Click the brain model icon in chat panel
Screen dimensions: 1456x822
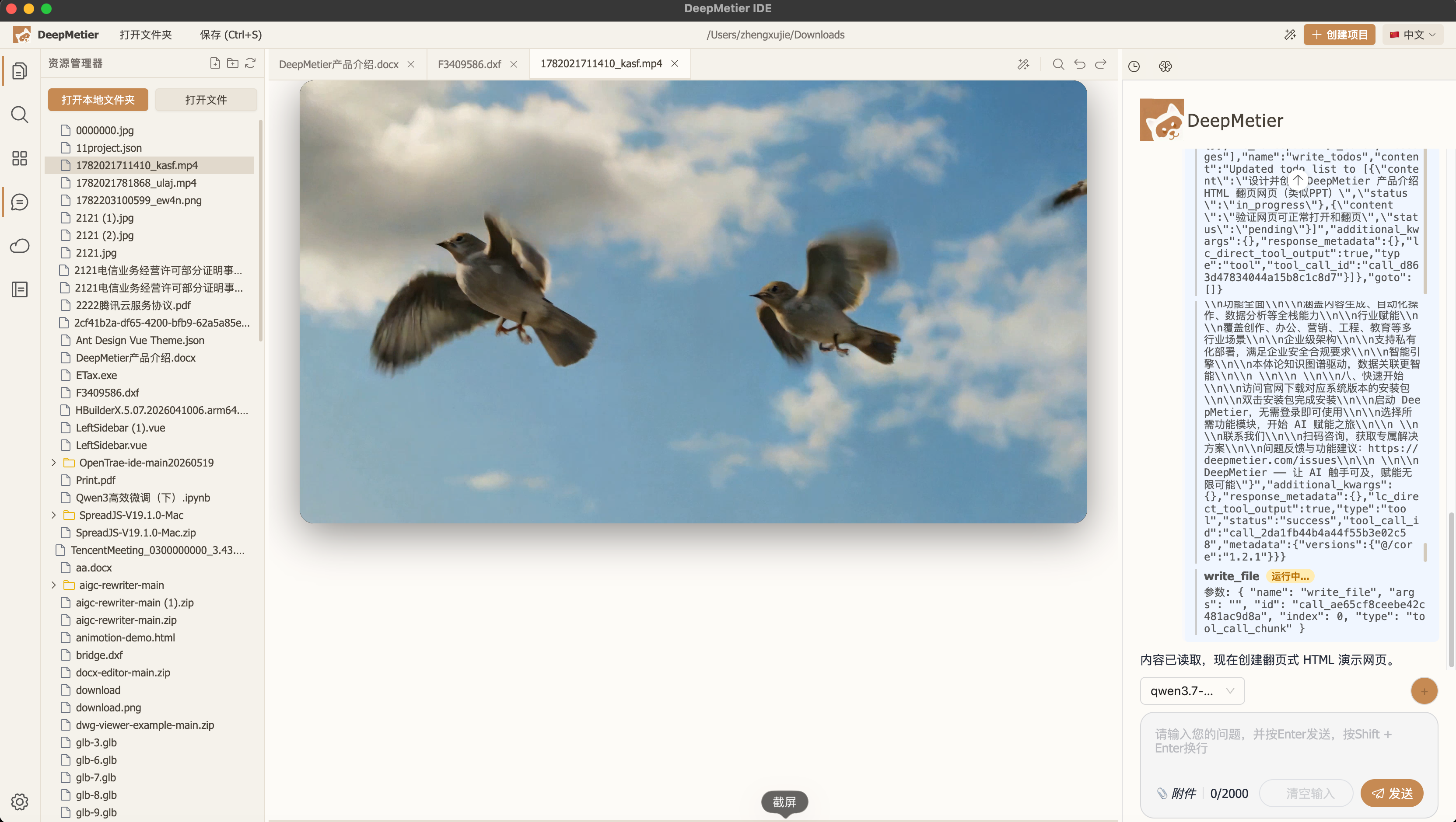(1165, 66)
